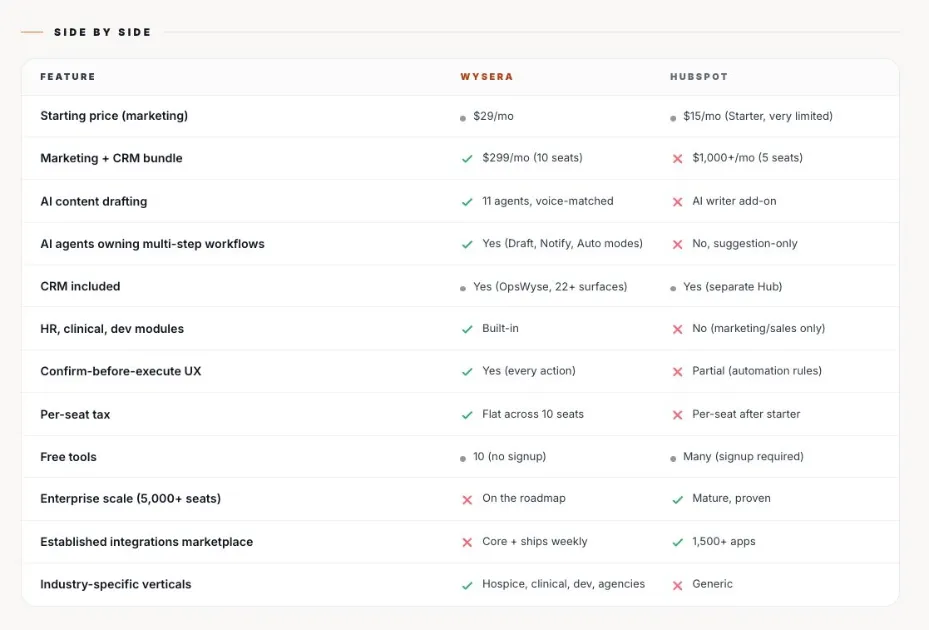Click the HUBSPOT column header
This screenshot has height=630, width=929.
pyautogui.click(x=699, y=76)
